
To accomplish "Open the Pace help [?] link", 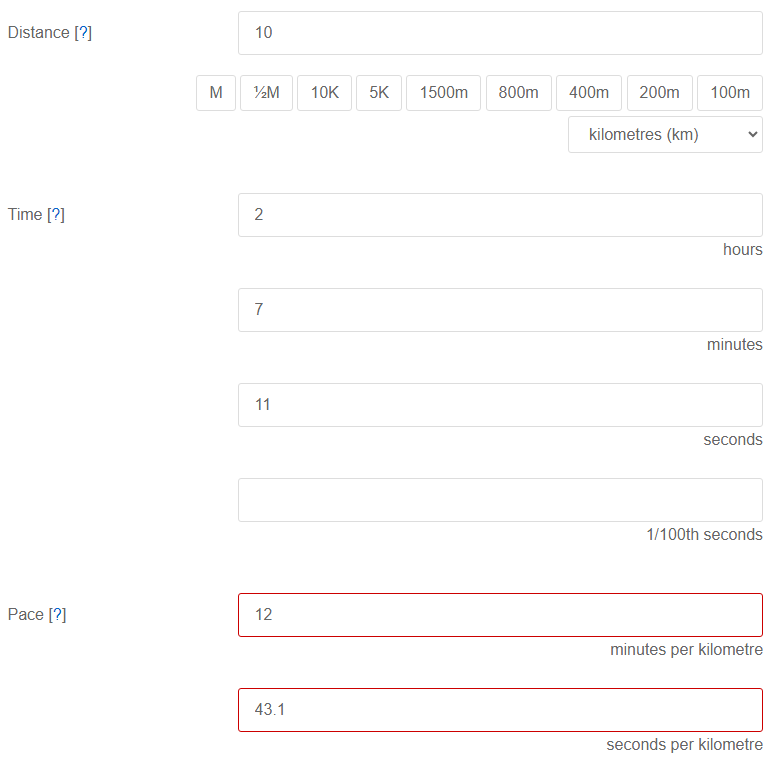I will 57,615.
